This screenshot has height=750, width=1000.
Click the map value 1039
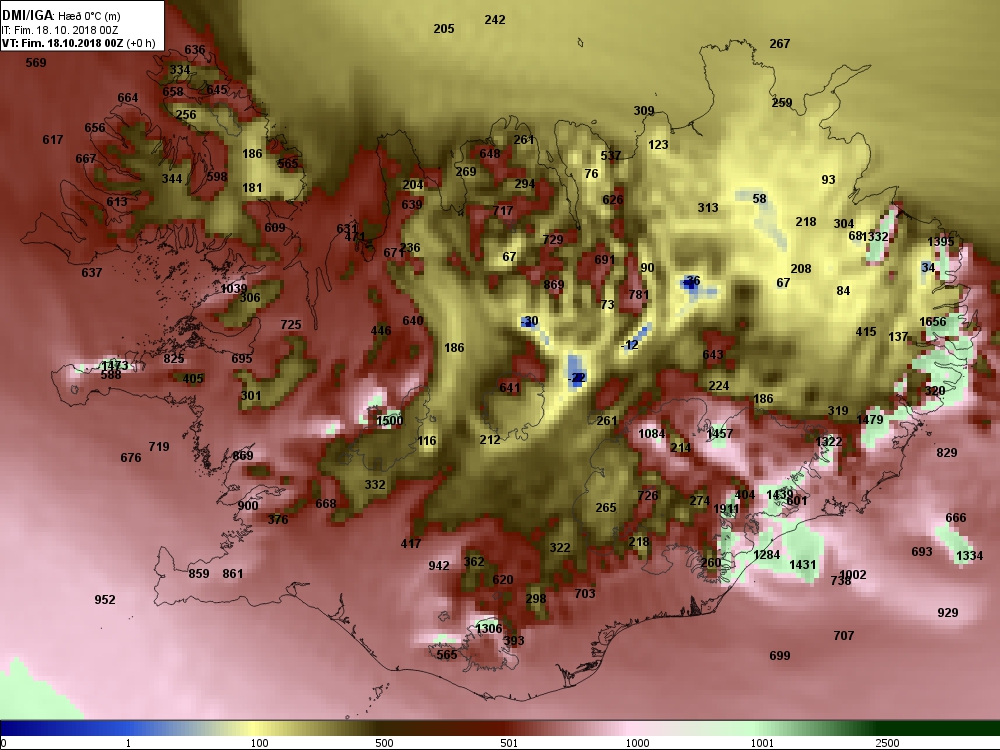pos(233,288)
